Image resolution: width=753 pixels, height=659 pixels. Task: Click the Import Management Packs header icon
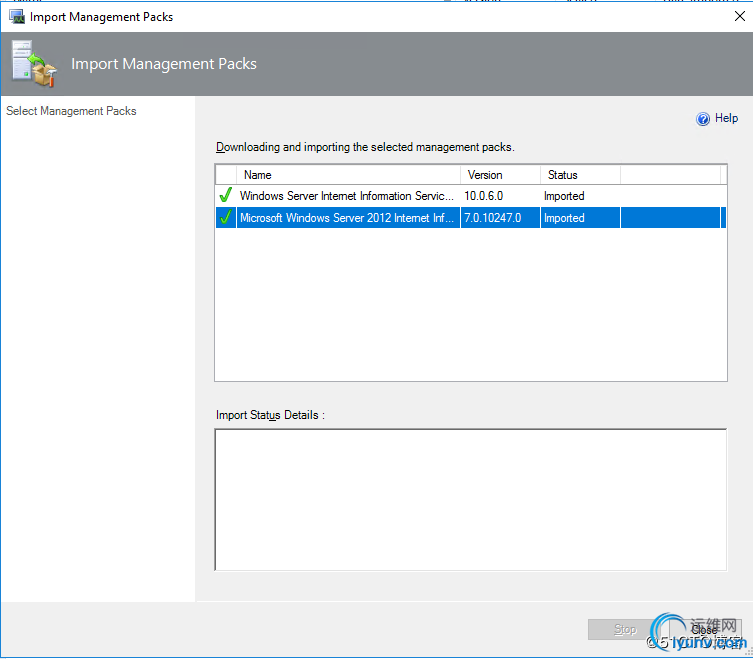34,64
